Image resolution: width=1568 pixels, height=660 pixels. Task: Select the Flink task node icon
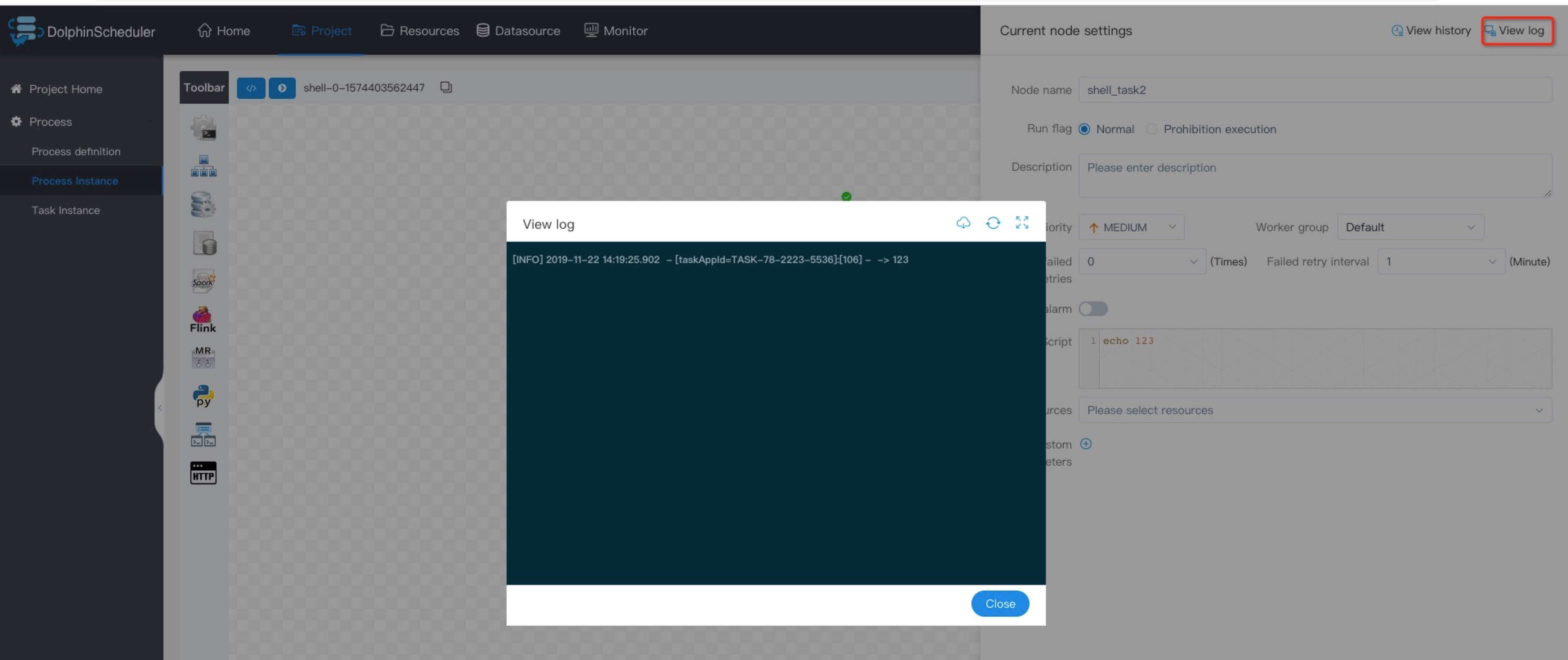click(x=203, y=319)
